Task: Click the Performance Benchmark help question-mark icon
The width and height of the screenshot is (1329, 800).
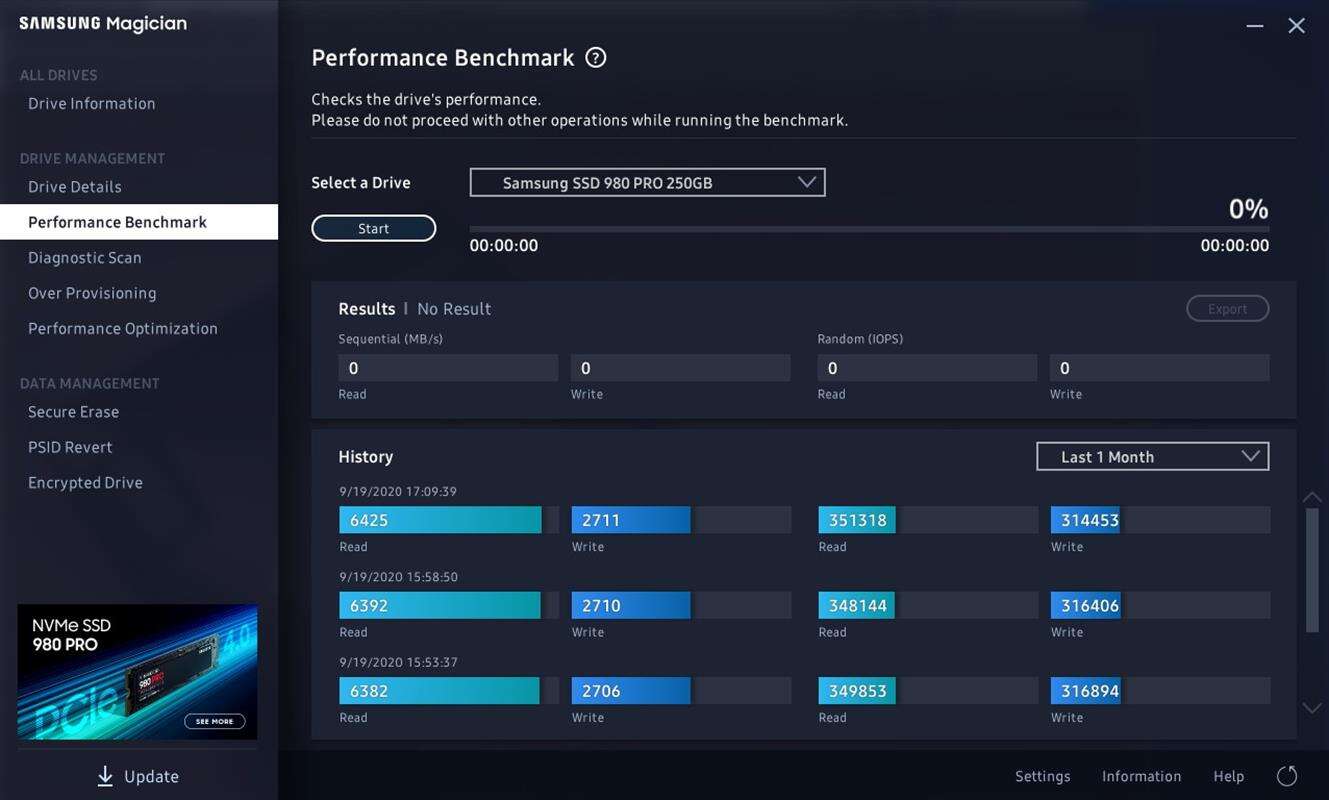Action: click(x=596, y=58)
